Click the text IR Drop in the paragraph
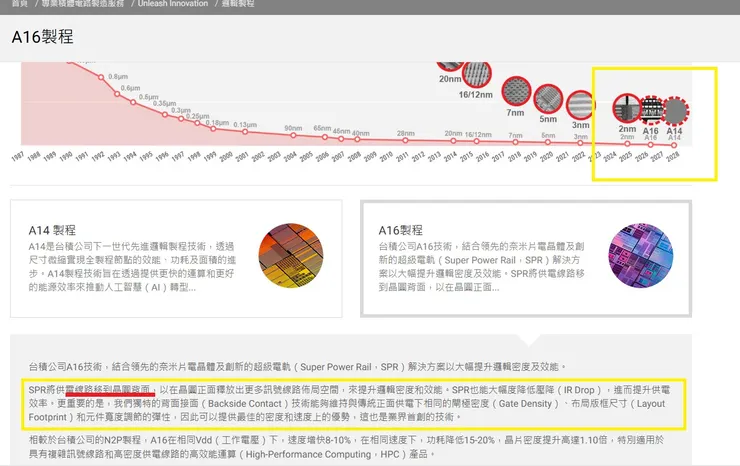740x466 pixels. point(579,390)
